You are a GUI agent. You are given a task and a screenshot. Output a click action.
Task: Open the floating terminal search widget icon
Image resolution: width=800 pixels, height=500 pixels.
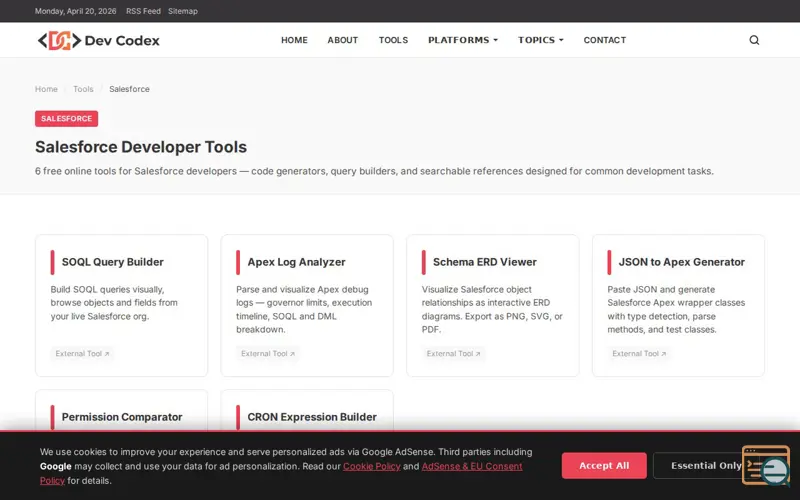(766, 465)
